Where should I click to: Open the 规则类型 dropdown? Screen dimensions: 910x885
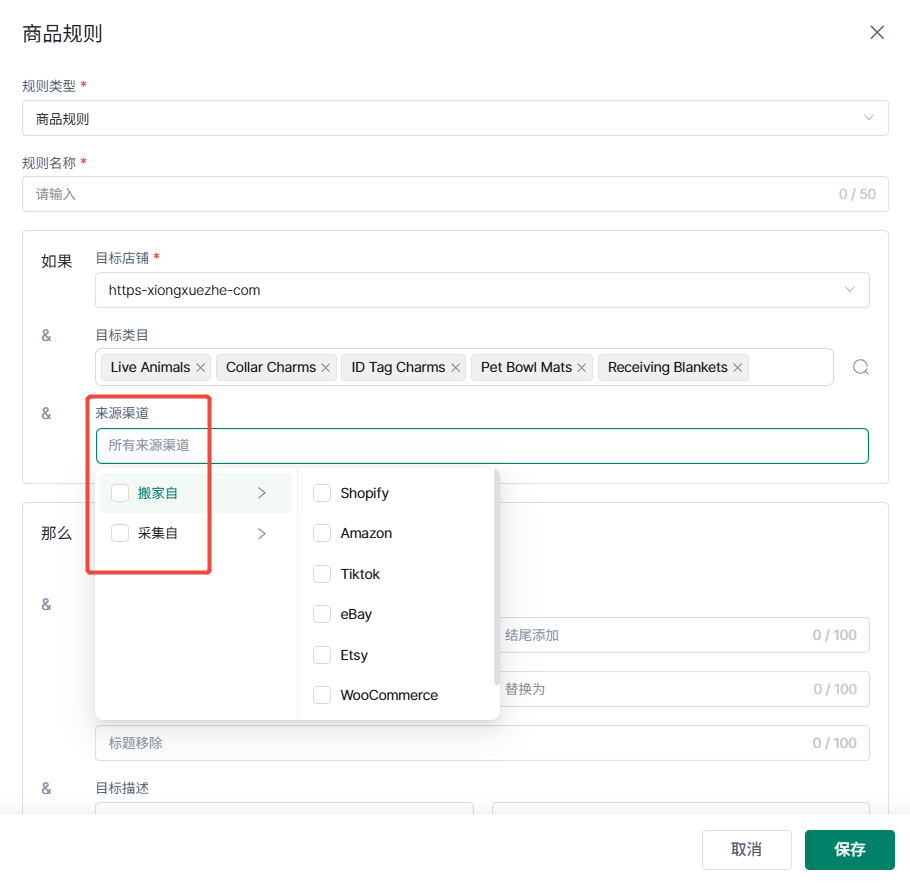[x=455, y=118]
